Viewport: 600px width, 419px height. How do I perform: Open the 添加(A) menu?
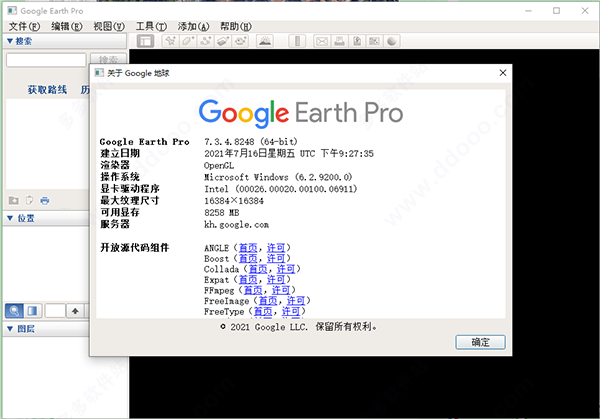[193, 26]
